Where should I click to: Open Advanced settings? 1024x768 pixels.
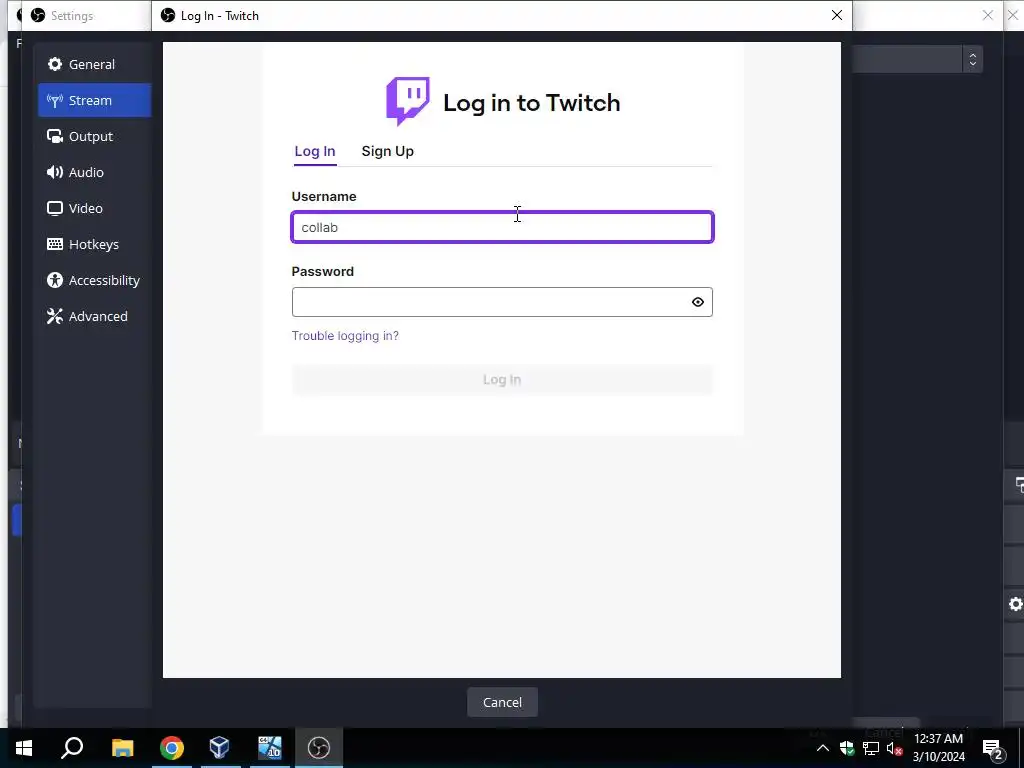[x=94, y=315]
